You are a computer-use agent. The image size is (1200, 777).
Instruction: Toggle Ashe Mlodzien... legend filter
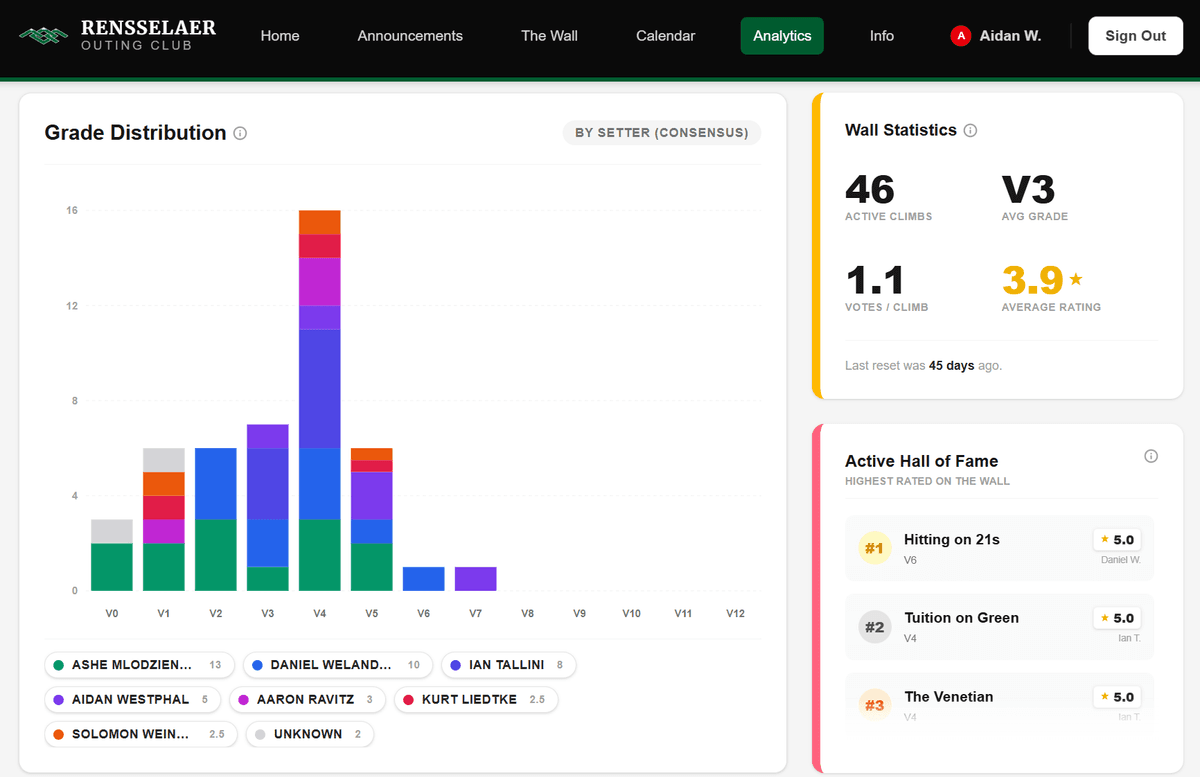139,665
